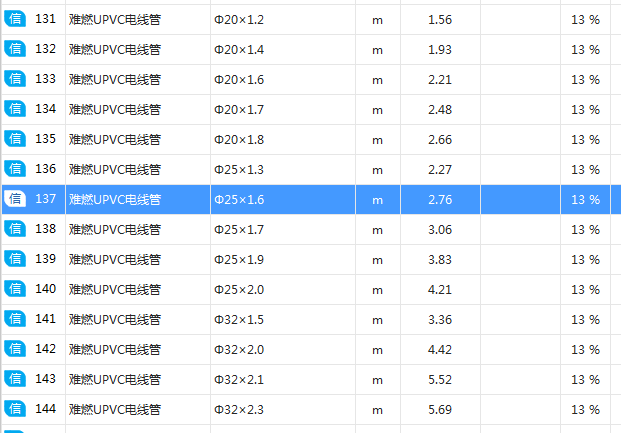
Task: Click spec cell Φ32×2.3
Action: pos(283,410)
